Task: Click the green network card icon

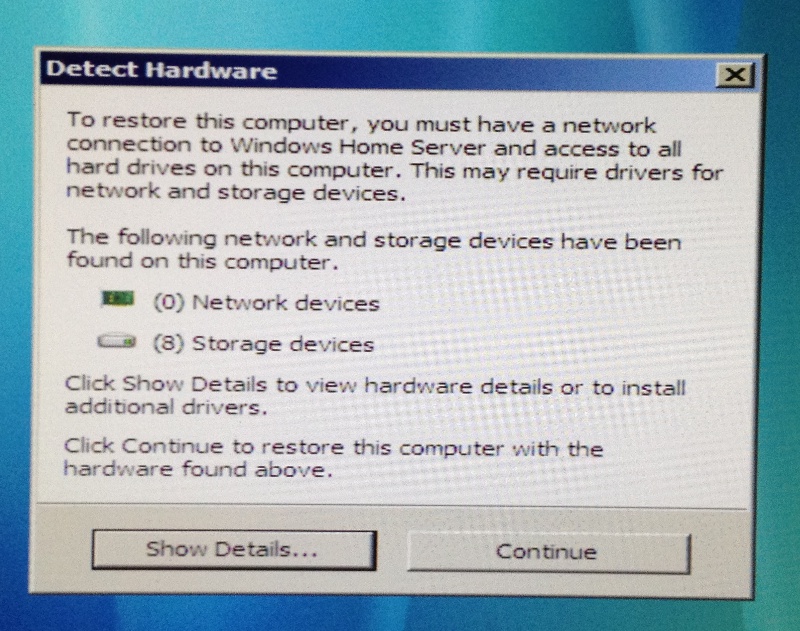Action: [x=118, y=299]
